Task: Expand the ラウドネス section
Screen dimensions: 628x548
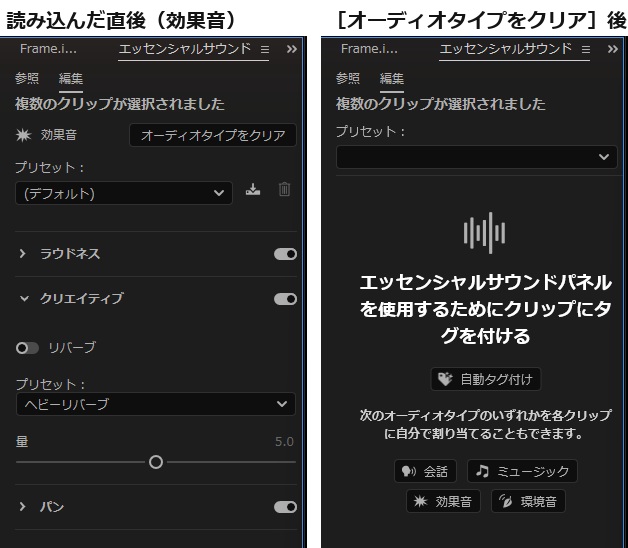Action: pos(23,254)
